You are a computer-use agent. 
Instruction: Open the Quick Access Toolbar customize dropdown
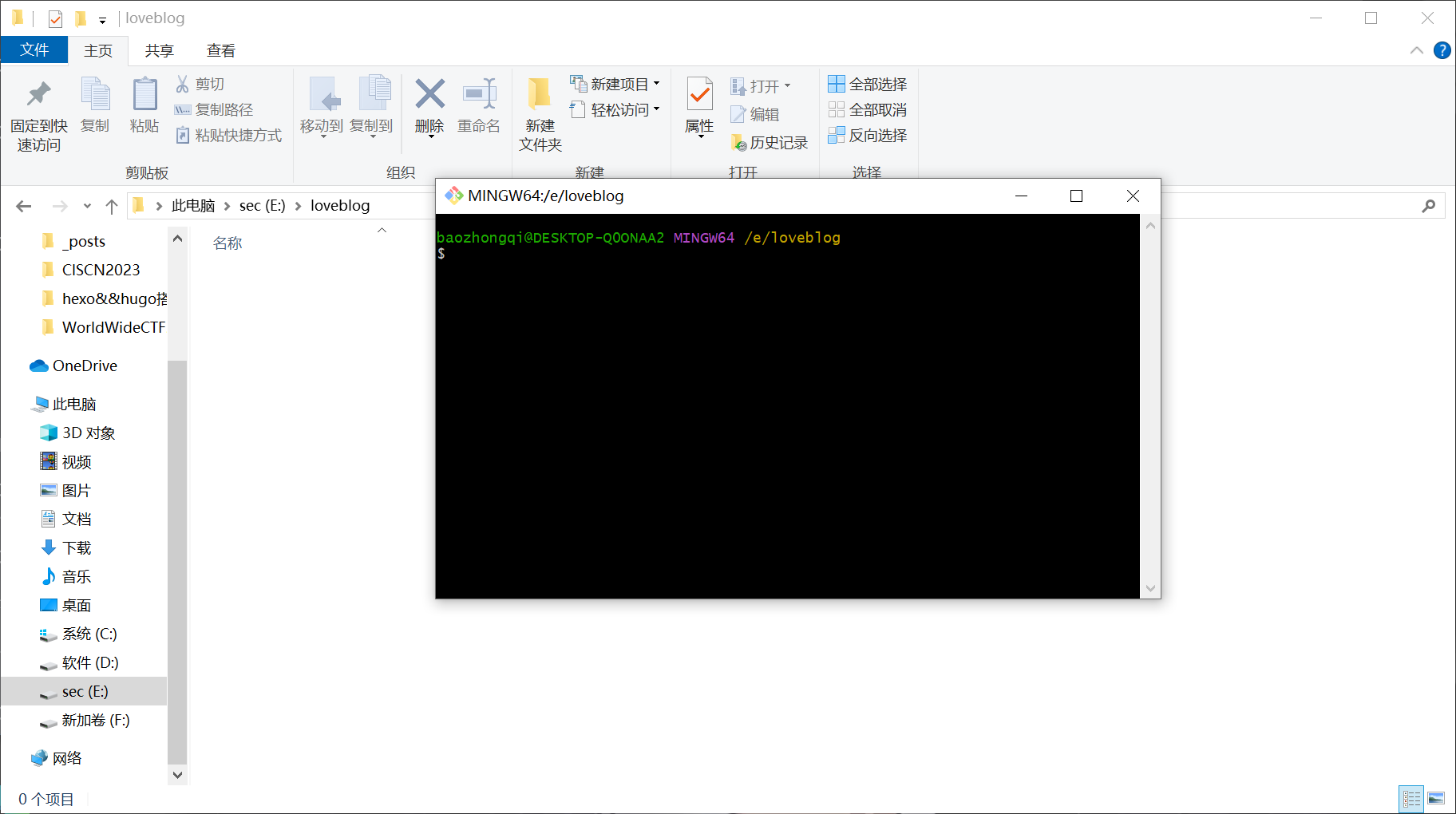coord(102,20)
